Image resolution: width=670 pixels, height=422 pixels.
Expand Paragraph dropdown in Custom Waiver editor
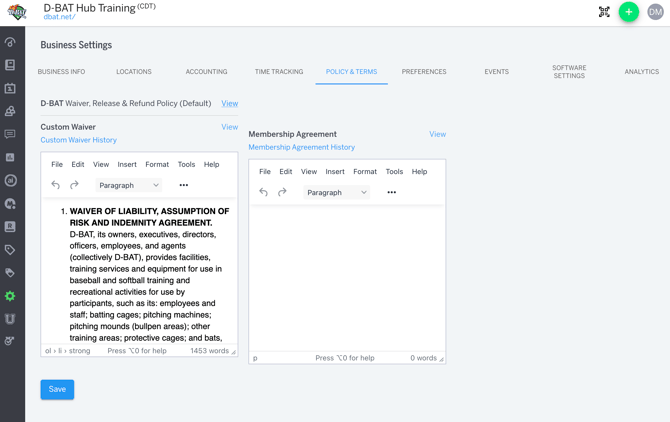coord(129,185)
